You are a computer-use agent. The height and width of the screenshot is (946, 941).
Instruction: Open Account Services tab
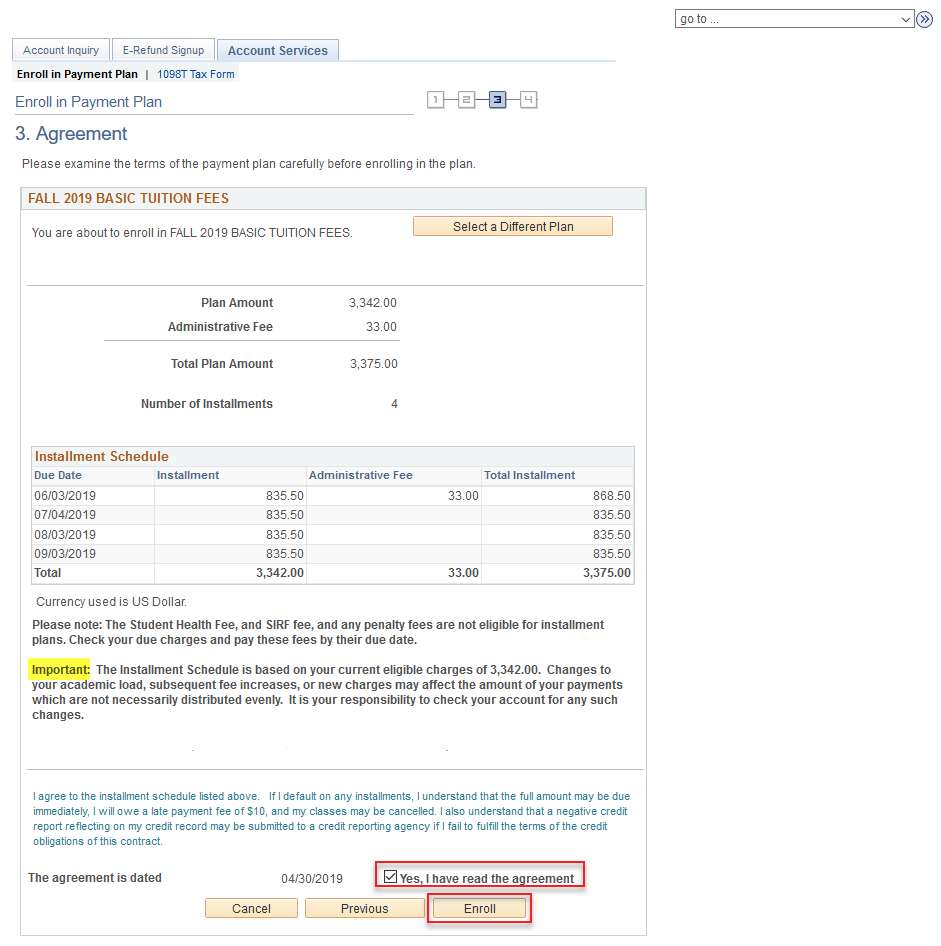(277, 51)
